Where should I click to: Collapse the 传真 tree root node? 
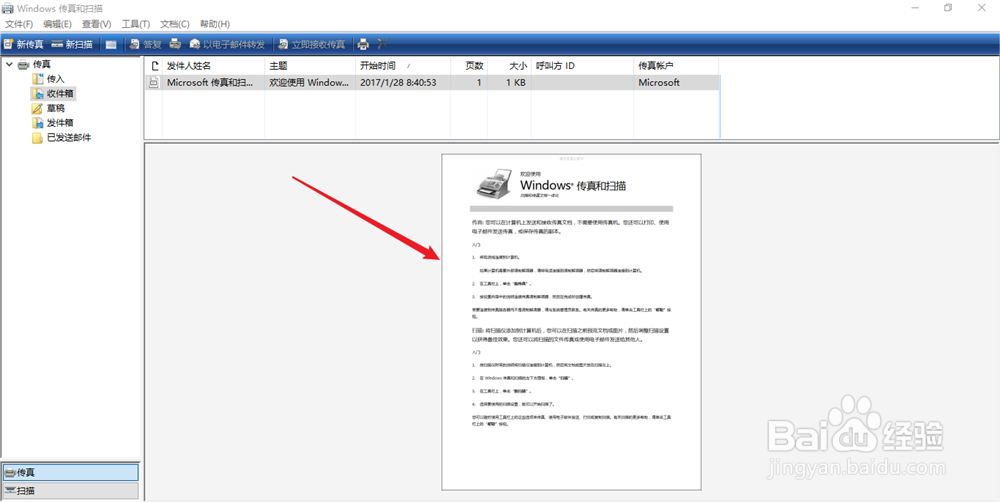click(x=9, y=64)
